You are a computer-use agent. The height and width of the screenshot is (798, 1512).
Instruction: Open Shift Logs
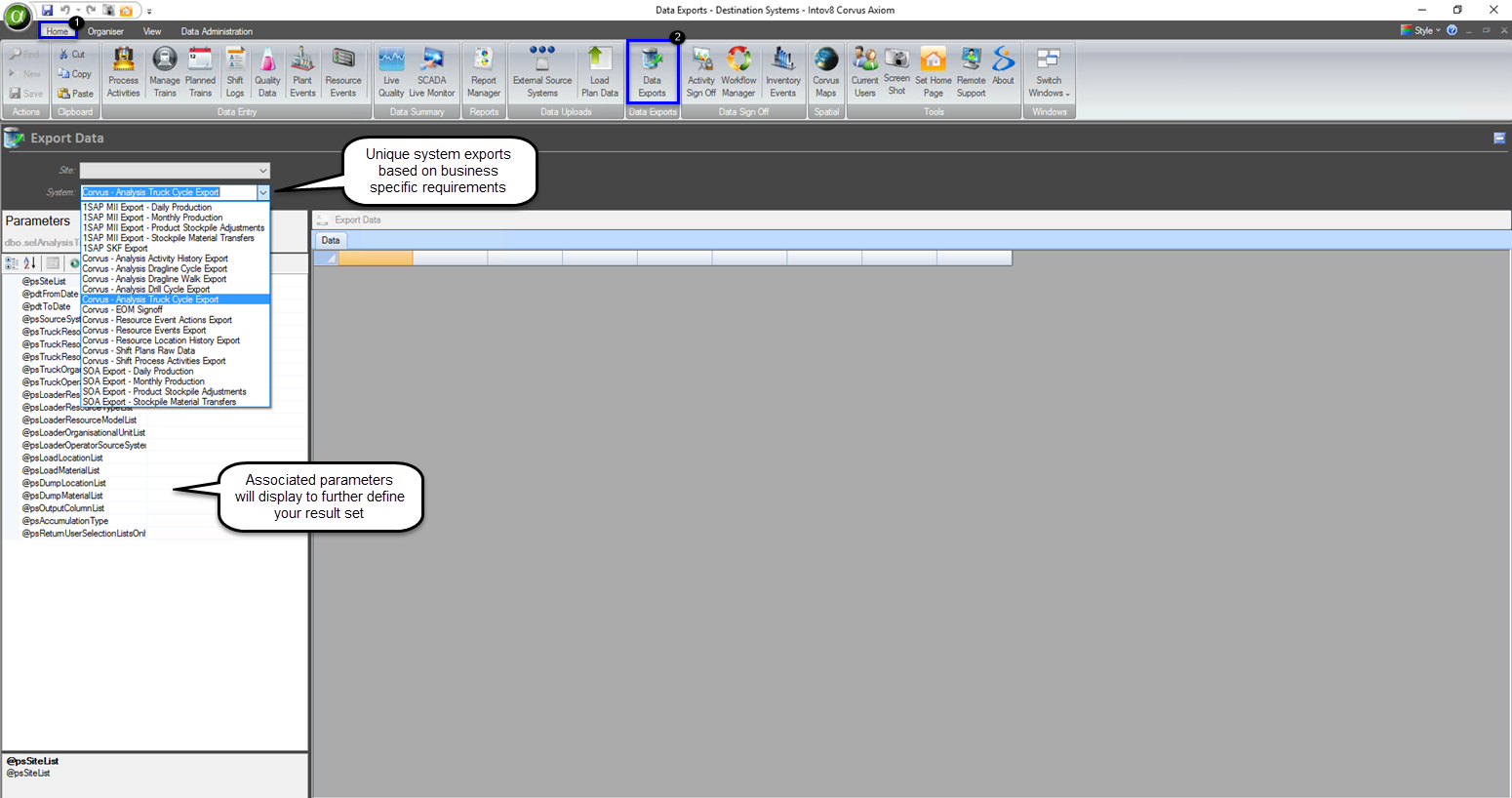[235, 72]
